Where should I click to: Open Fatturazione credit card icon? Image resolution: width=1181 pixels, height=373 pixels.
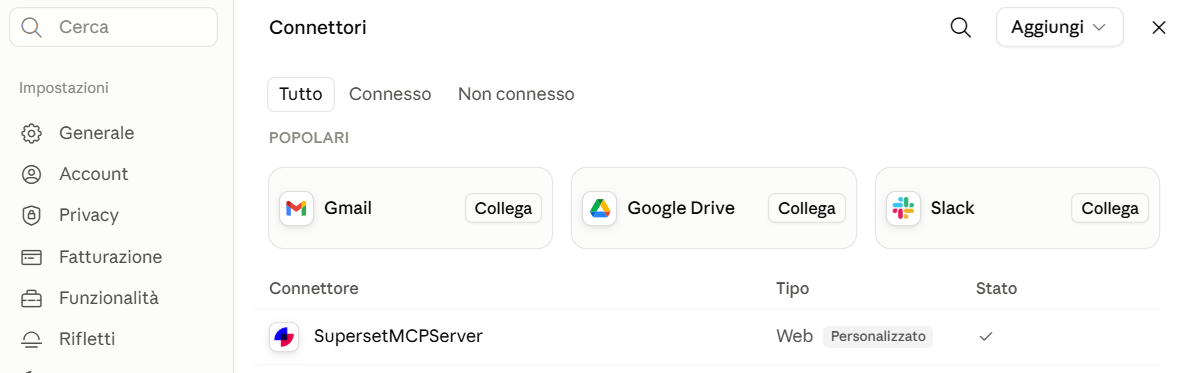[31, 258]
